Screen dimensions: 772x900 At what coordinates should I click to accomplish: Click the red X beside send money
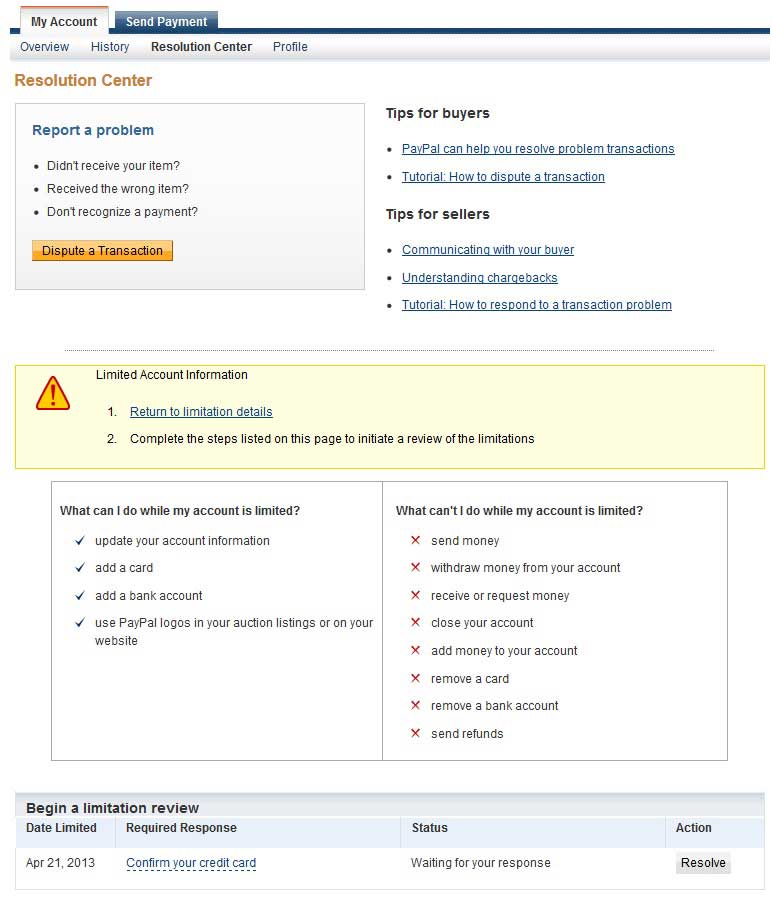coord(415,540)
